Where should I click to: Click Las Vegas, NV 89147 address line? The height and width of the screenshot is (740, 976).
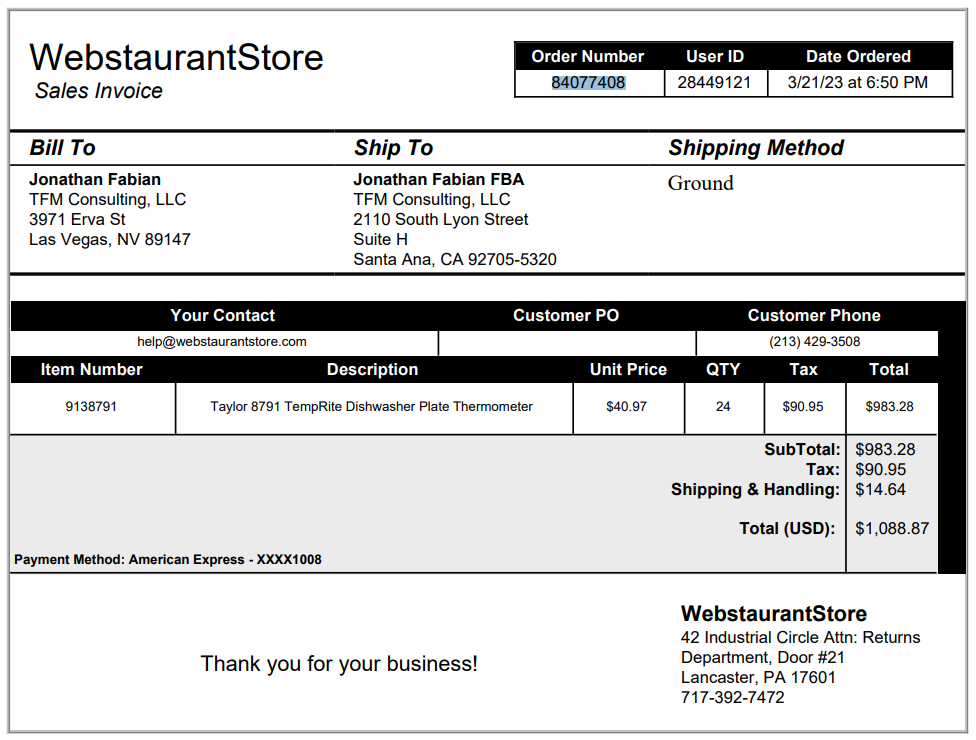point(110,240)
